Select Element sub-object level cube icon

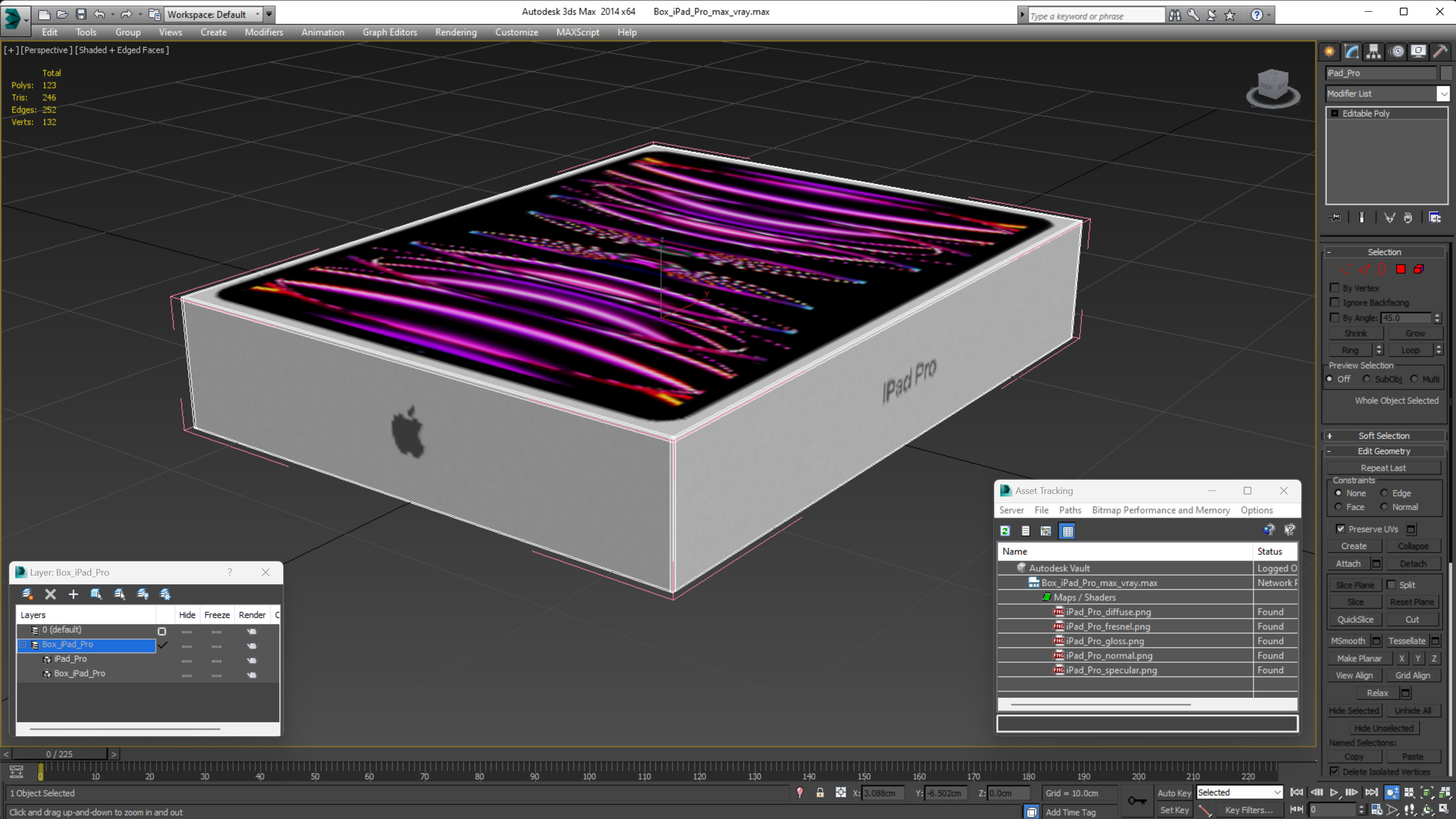tap(1419, 269)
